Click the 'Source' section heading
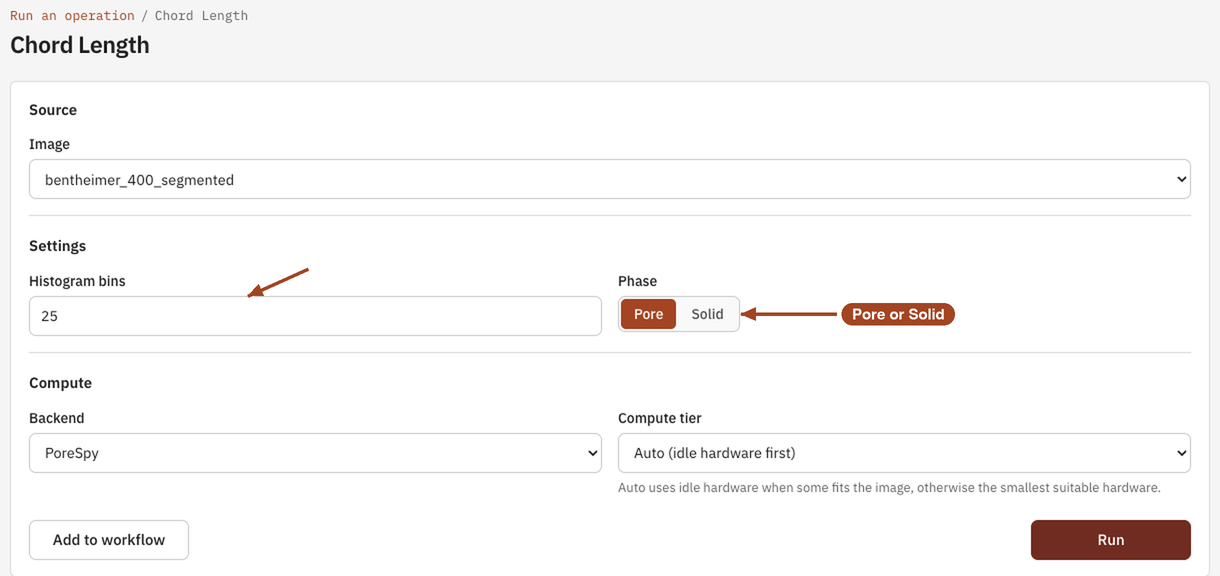This screenshot has height=576, width=1220. click(53, 110)
